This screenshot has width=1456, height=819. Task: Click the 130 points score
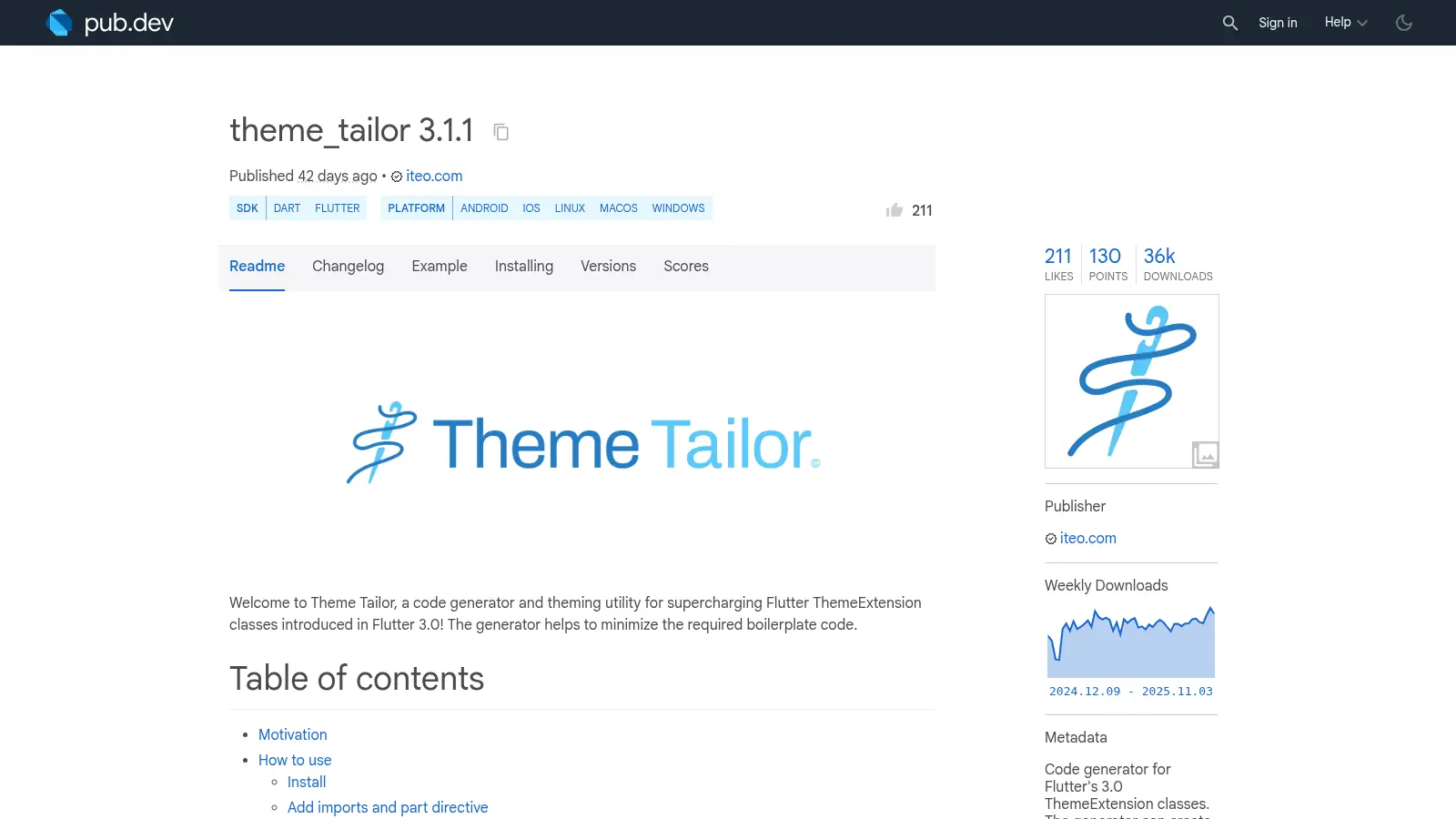click(x=1107, y=265)
